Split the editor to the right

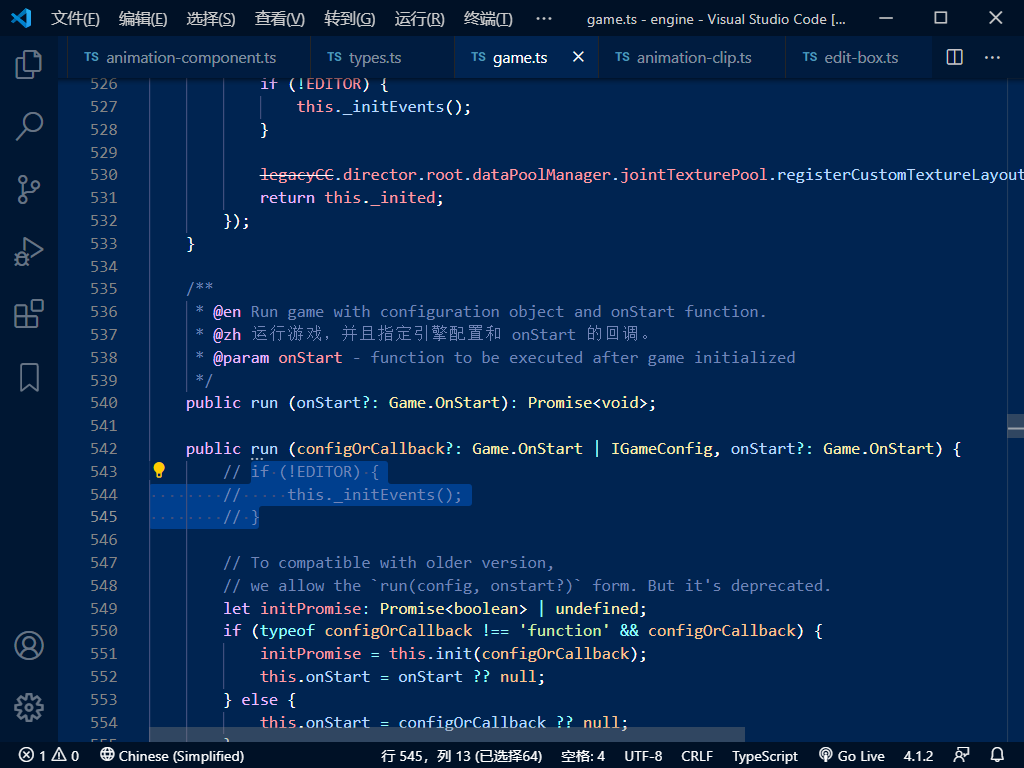coord(954,57)
